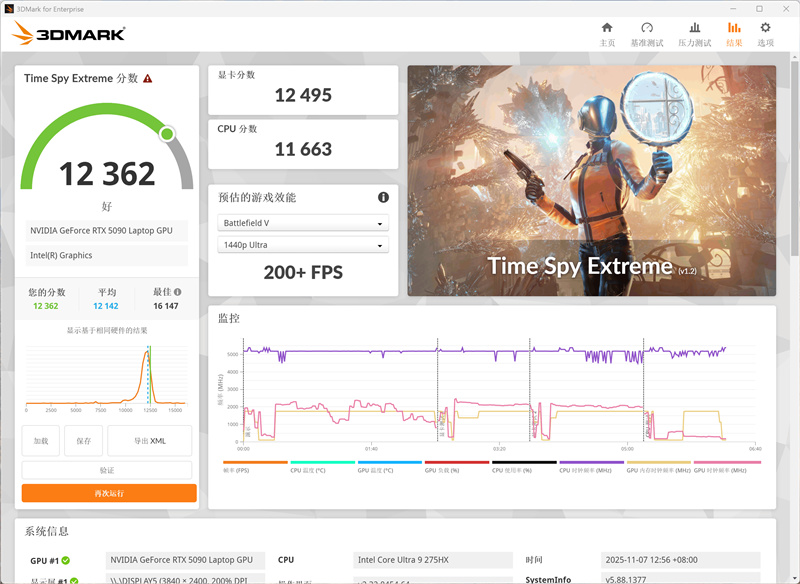The width and height of the screenshot is (800, 584).
Task: Click the 您的分数 green value 12 362
Action: [45, 306]
